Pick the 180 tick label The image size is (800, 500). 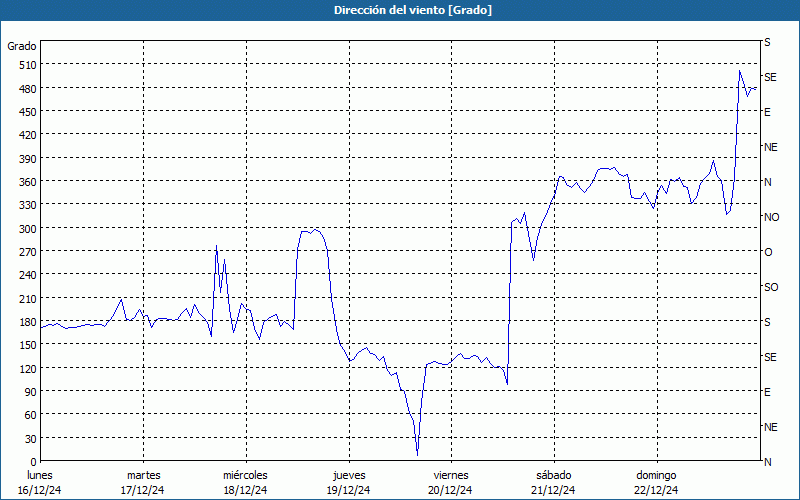28,322
